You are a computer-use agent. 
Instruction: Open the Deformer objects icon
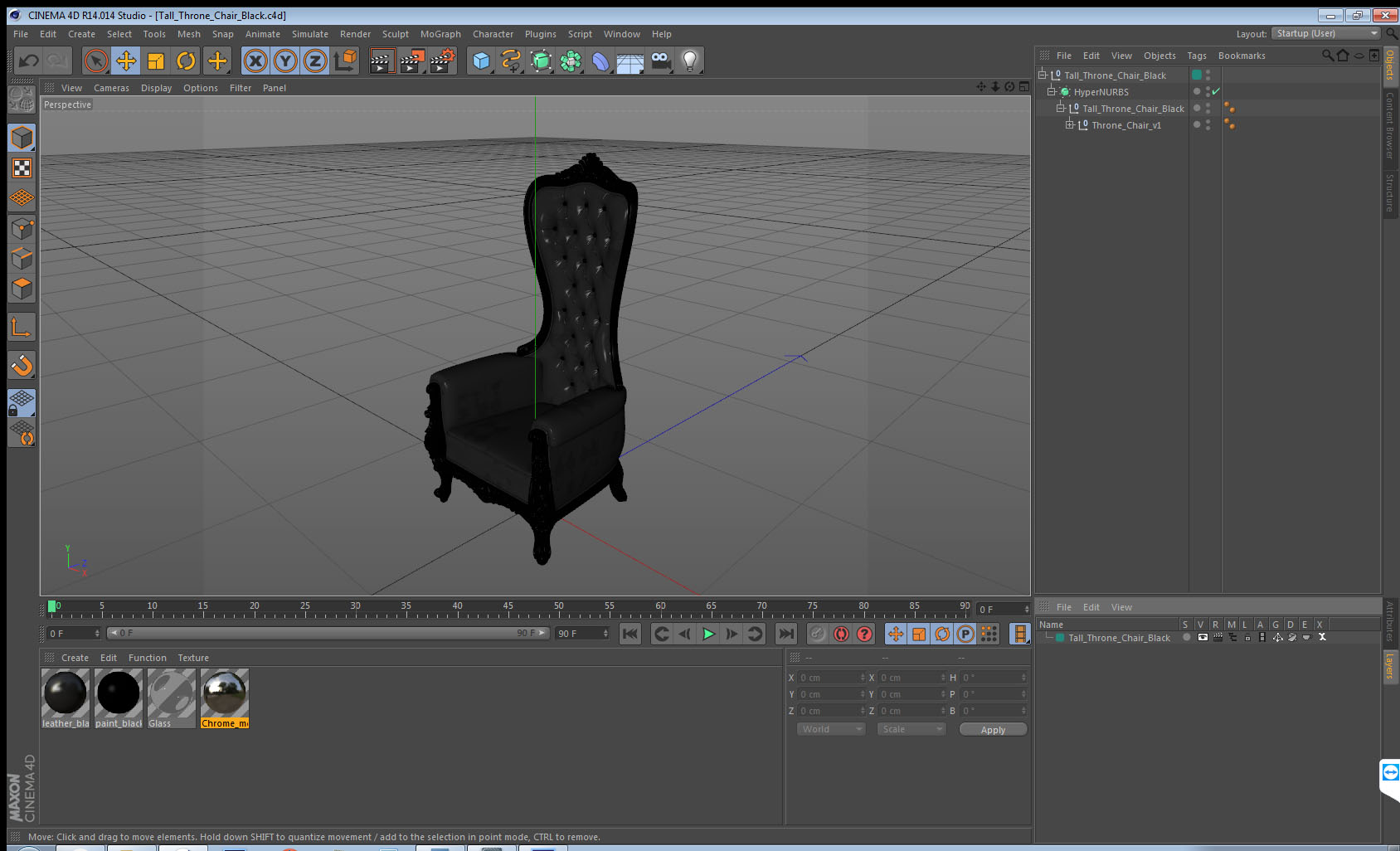600,61
